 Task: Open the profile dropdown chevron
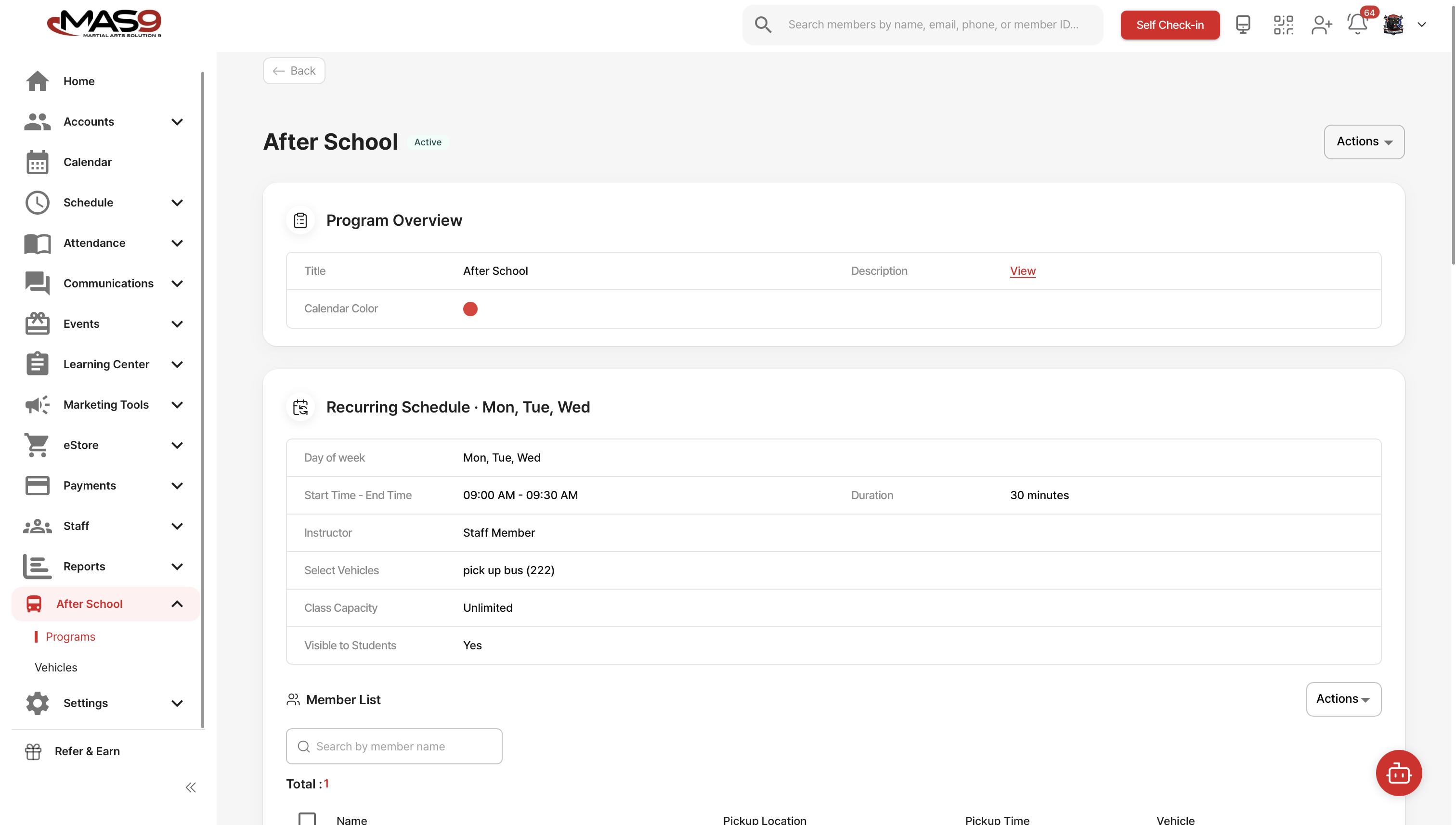point(1421,25)
